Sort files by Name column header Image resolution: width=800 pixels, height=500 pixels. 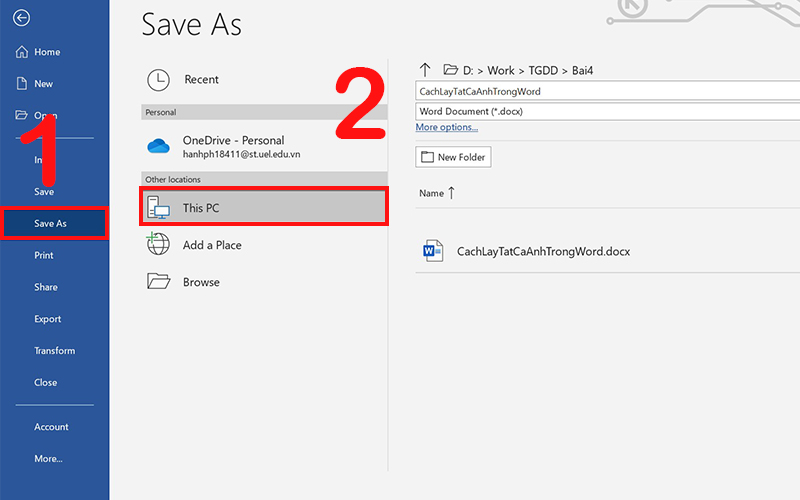437,193
